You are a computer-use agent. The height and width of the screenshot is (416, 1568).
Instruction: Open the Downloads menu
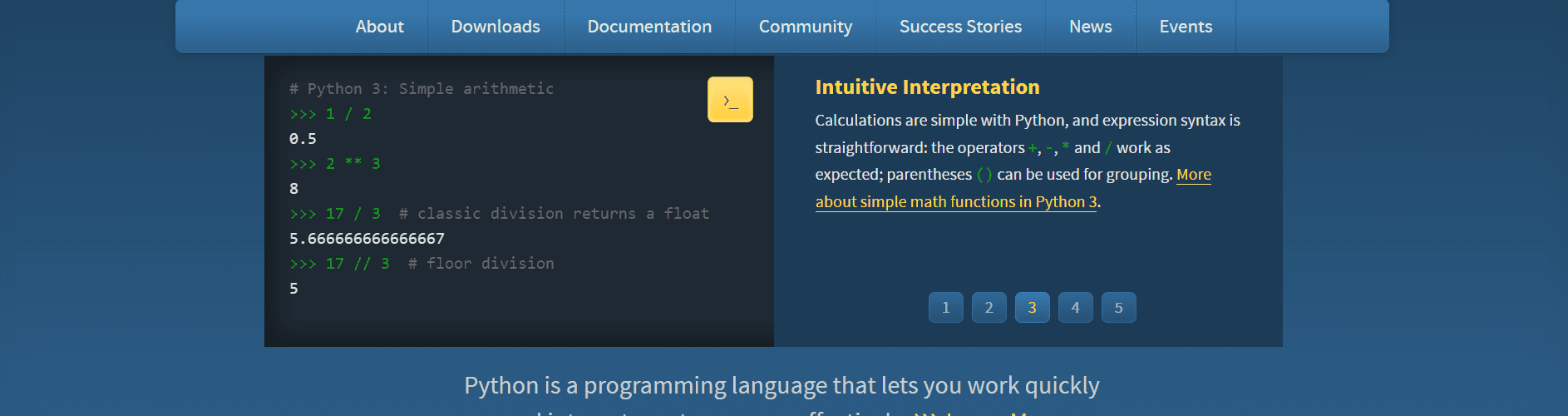pos(496,27)
